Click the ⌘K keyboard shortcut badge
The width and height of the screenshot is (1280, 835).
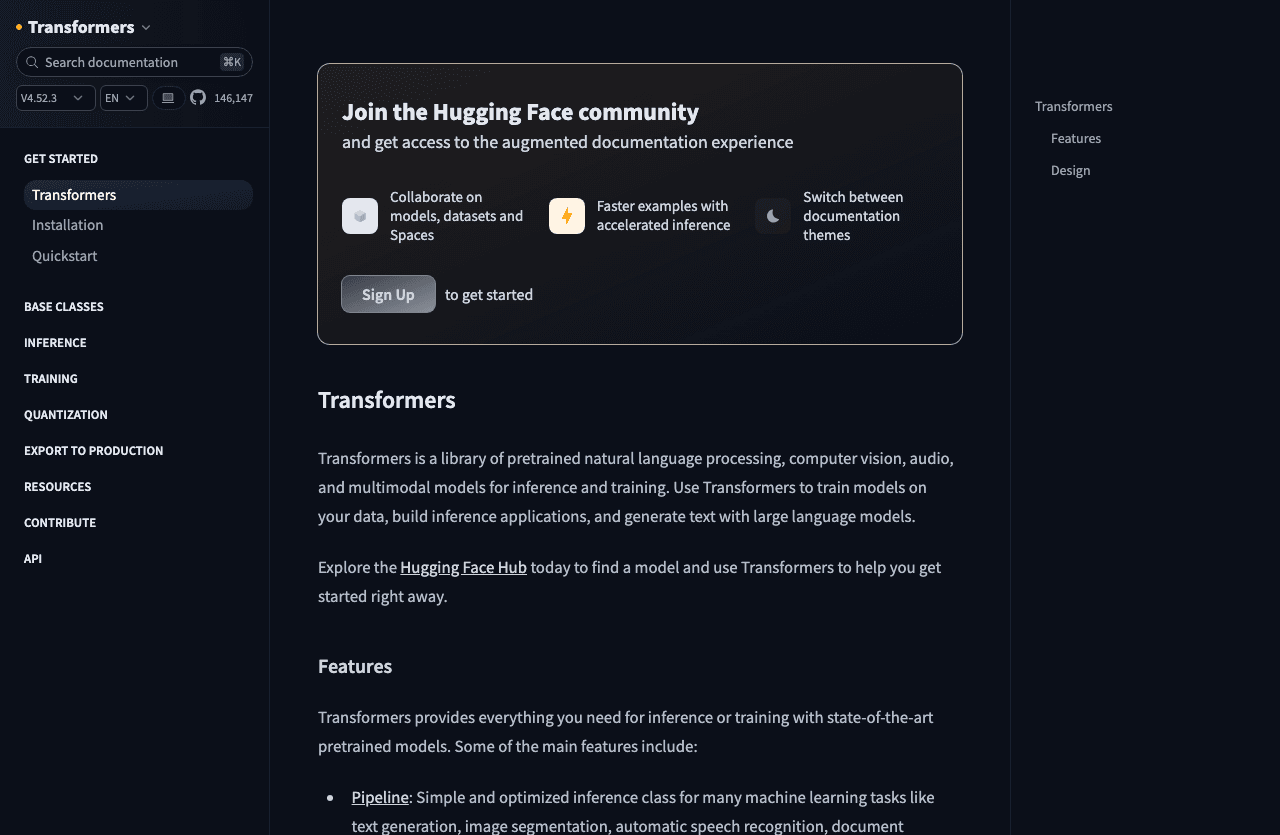pyautogui.click(x=232, y=61)
